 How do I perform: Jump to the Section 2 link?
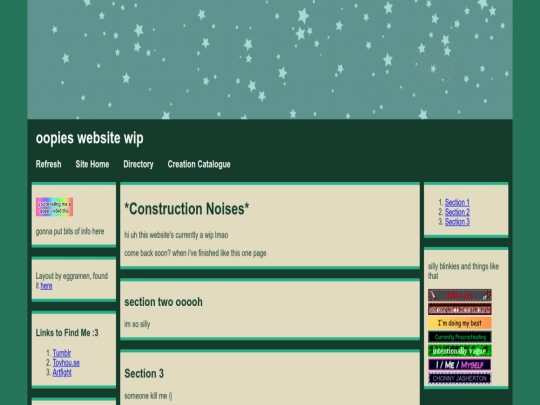pyautogui.click(x=457, y=212)
